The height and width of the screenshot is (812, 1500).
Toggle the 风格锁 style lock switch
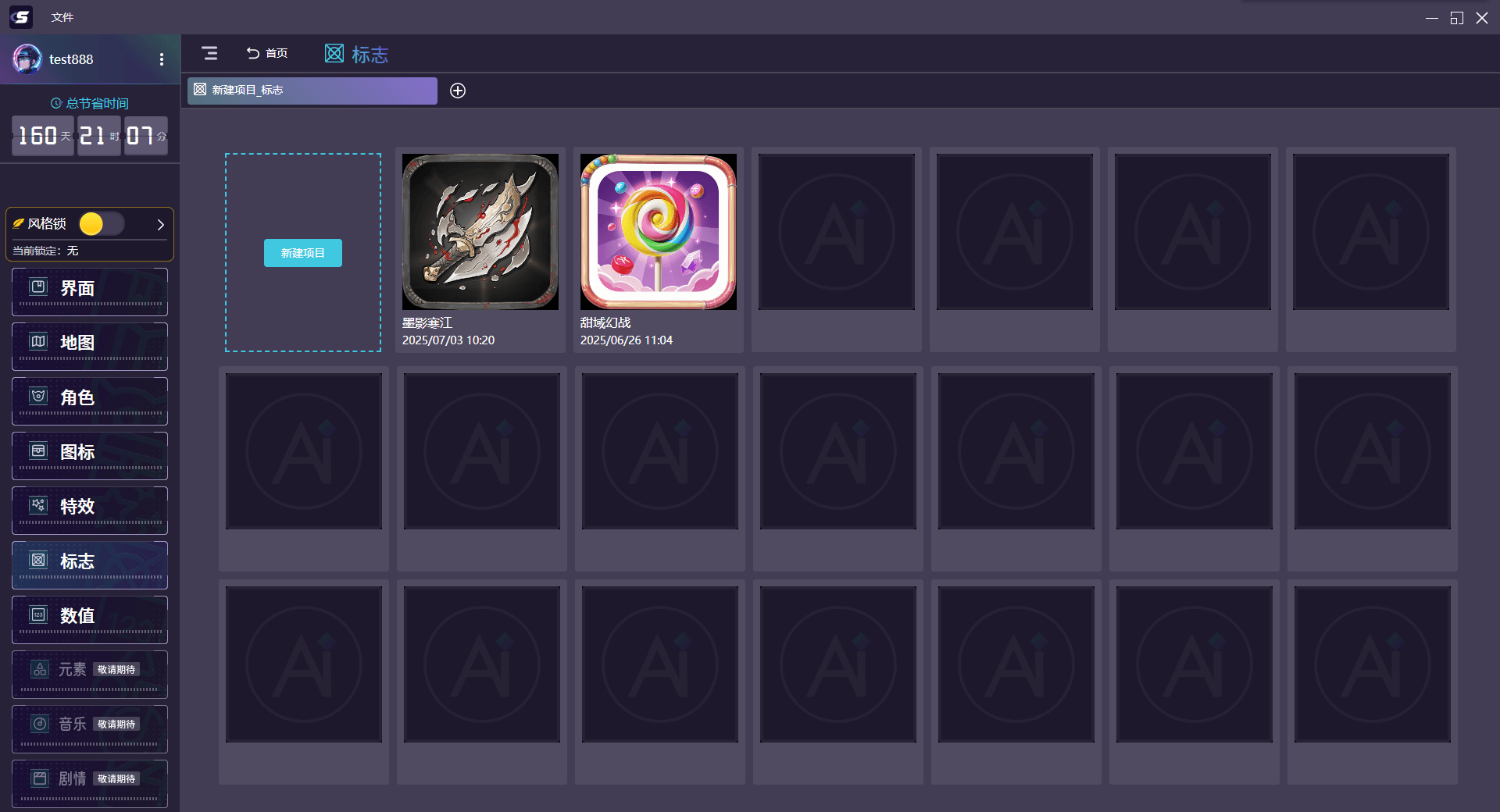point(102,224)
